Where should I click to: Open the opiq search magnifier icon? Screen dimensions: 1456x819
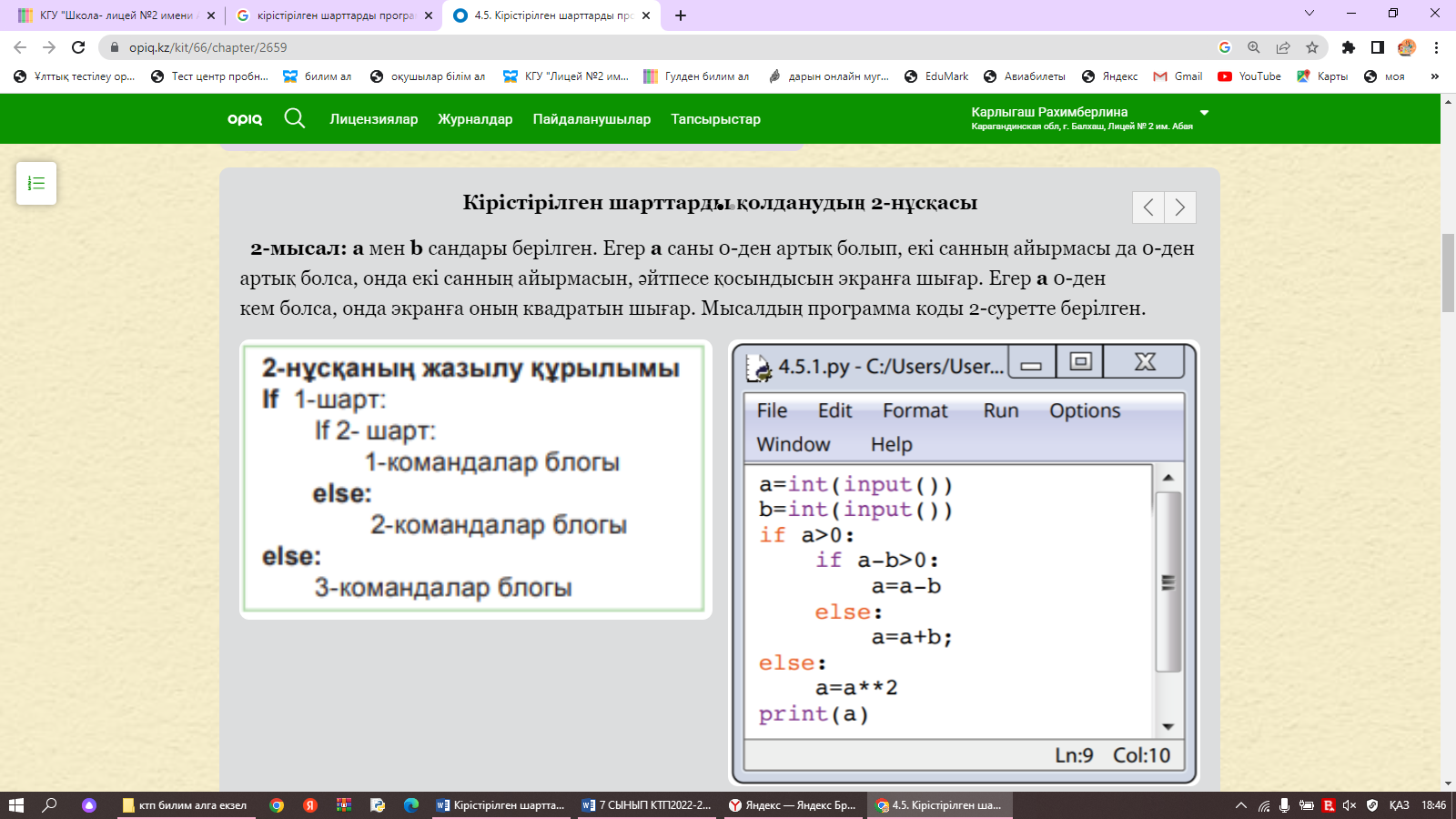pyautogui.click(x=294, y=118)
